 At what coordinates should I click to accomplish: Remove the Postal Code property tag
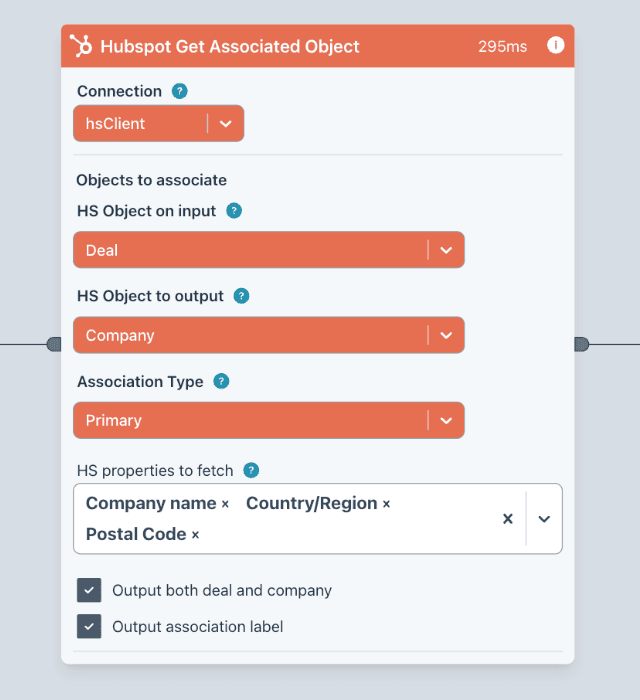point(195,534)
